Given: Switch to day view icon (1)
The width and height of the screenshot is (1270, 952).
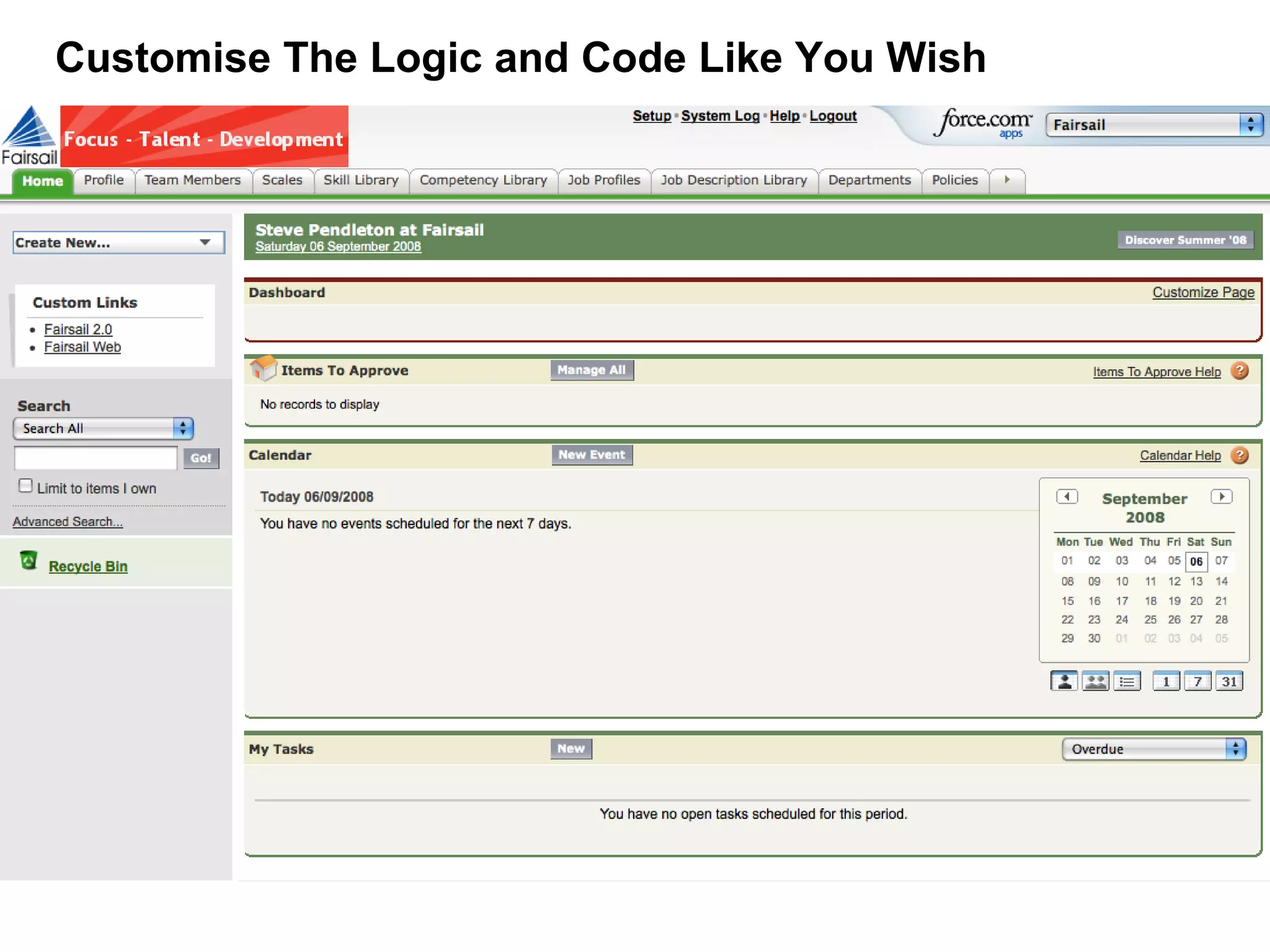Looking at the screenshot, I should (1166, 681).
